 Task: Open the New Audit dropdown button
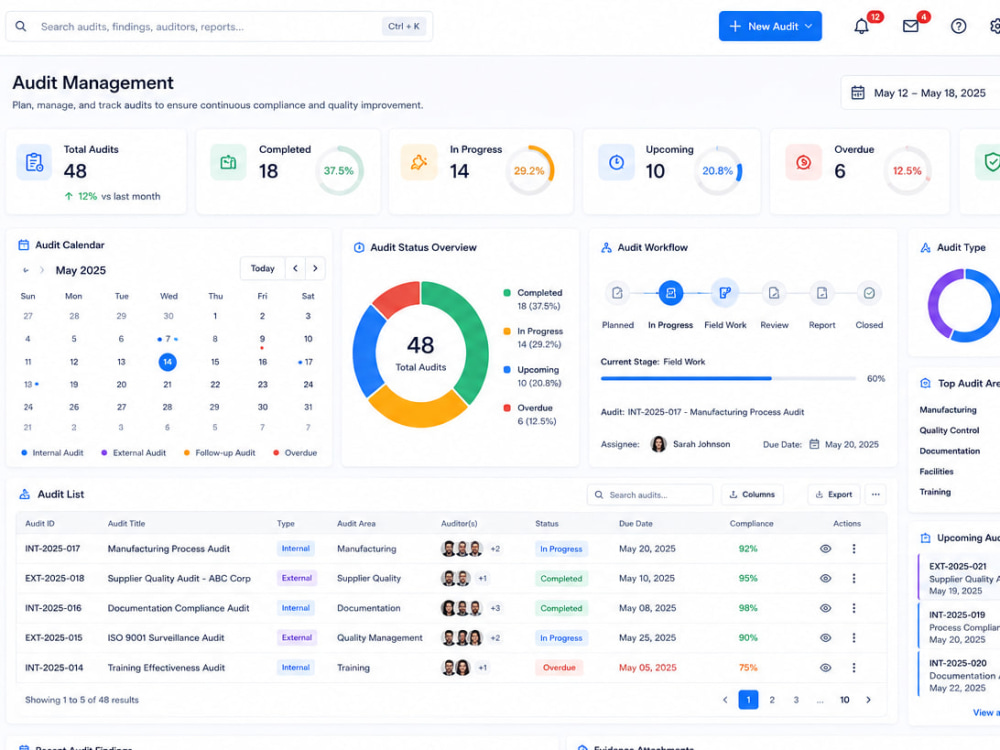pyautogui.click(x=770, y=26)
